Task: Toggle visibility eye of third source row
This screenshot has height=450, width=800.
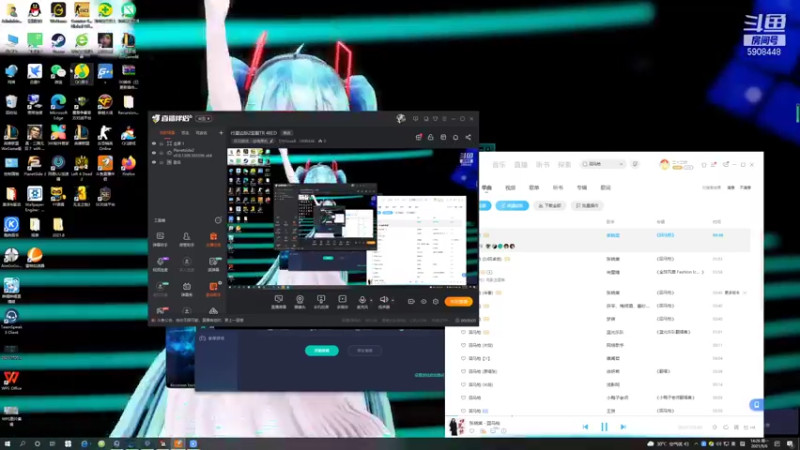Action: click(x=154, y=162)
